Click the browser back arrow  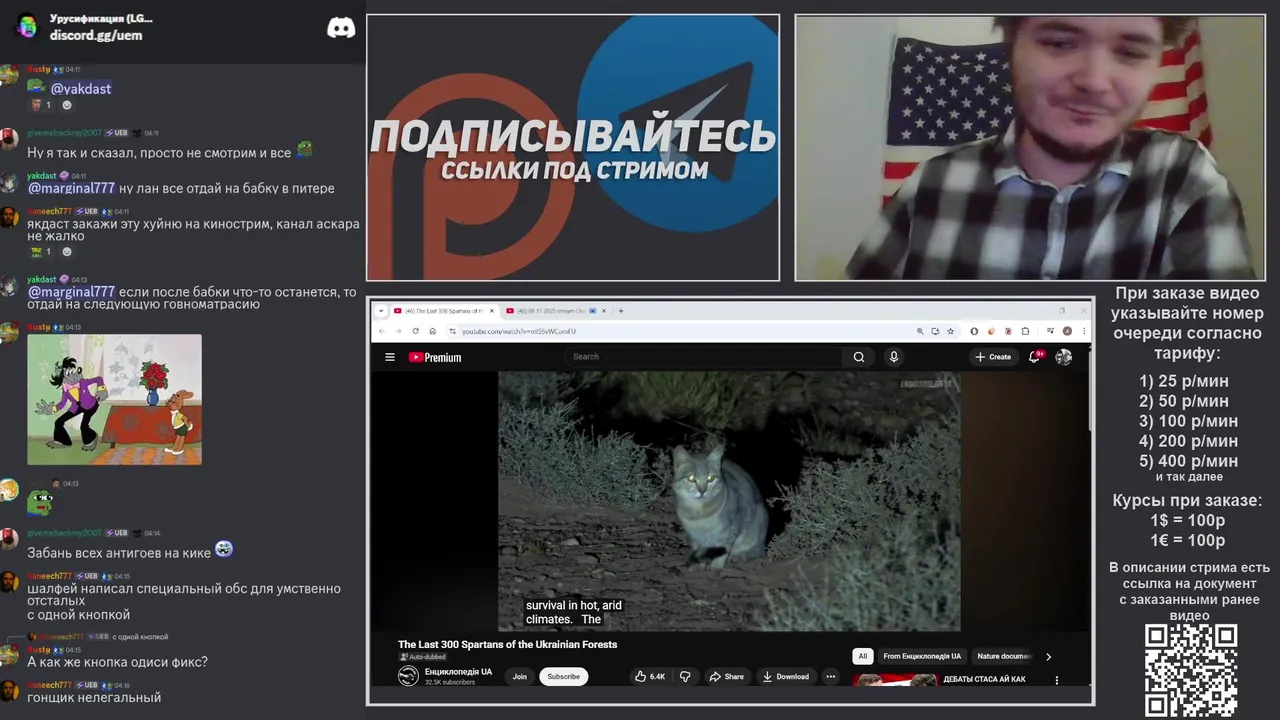[x=382, y=331]
